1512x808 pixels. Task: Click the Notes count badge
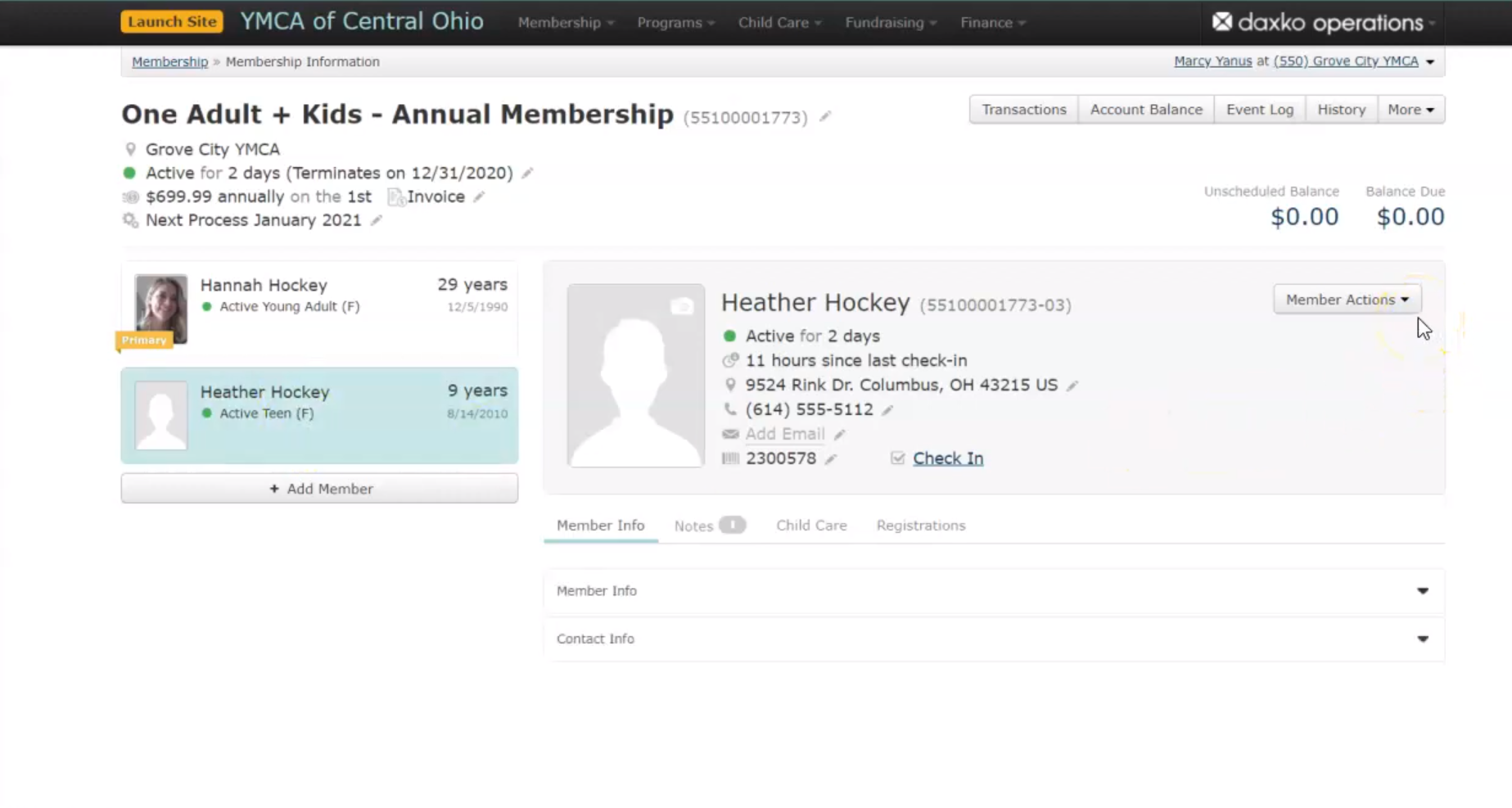[x=733, y=525]
